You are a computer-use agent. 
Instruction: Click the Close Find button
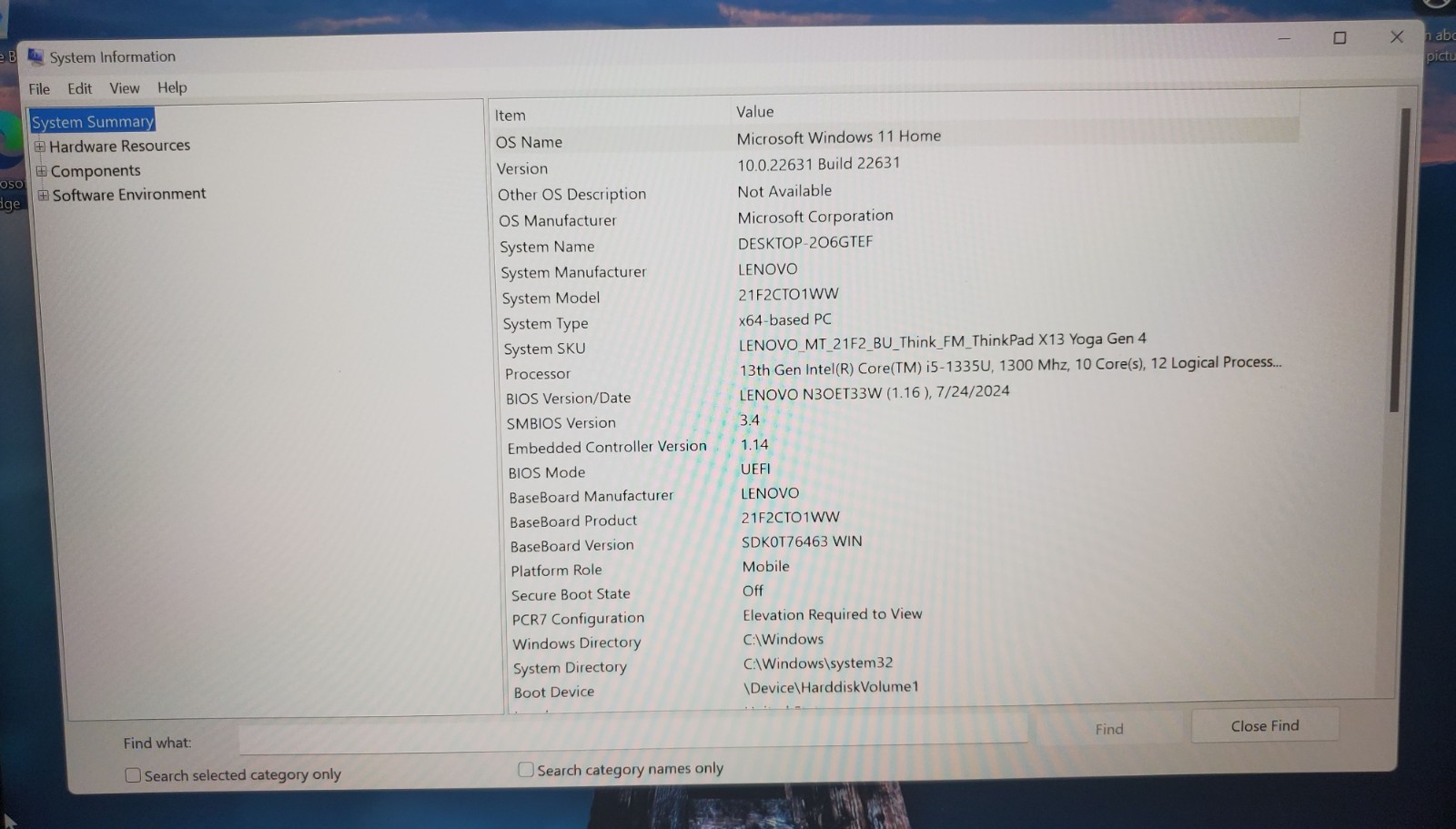(1265, 725)
